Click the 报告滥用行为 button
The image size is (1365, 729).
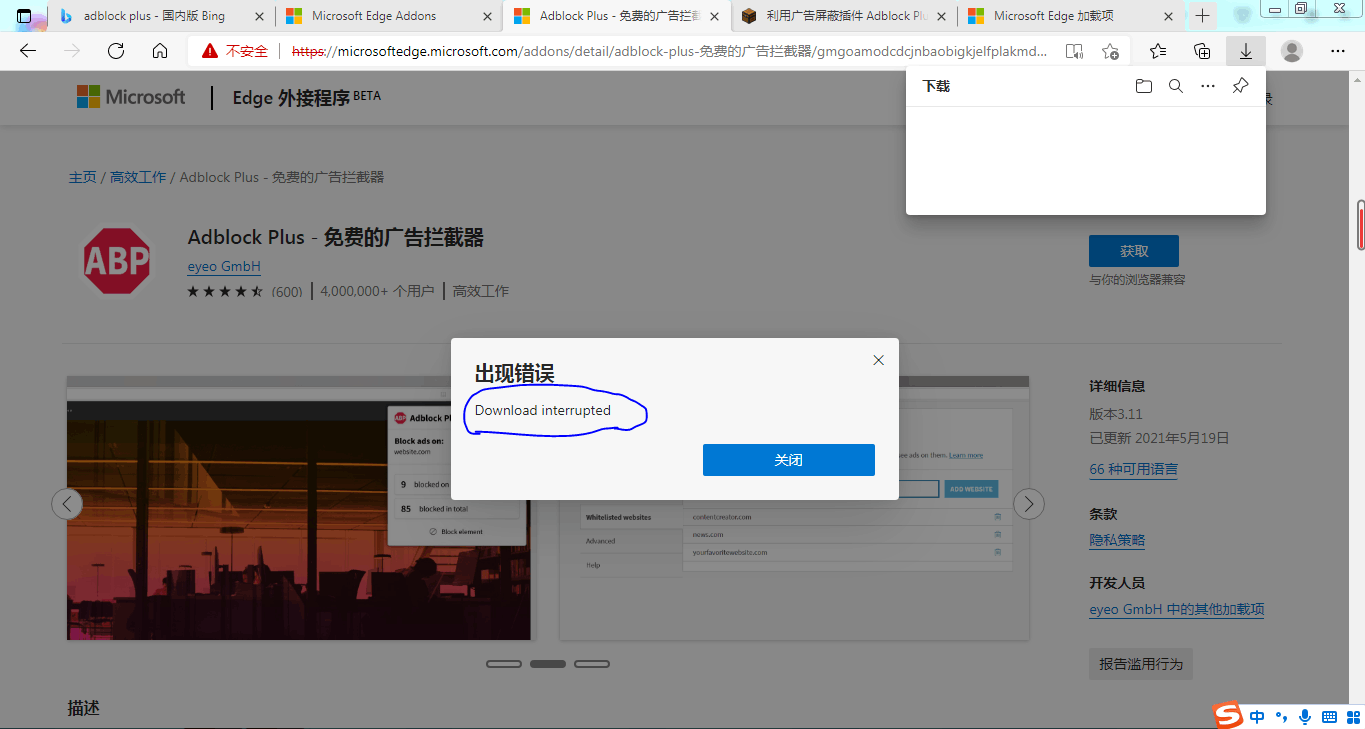point(1141,664)
